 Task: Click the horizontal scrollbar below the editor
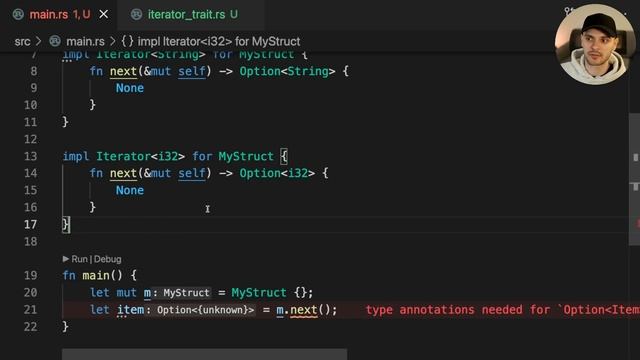tap(204, 354)
